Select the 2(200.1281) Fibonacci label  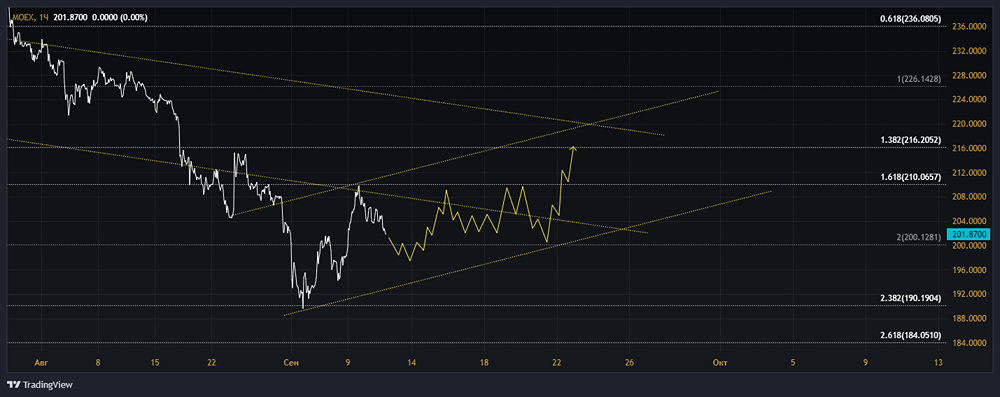(x=919, y=237)
